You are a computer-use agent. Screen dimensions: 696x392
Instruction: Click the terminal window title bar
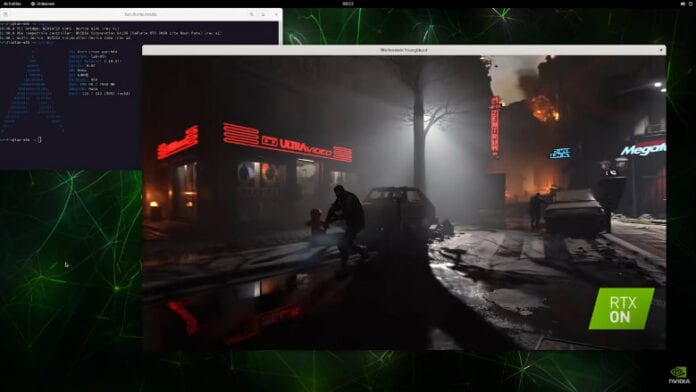pos(141,14)
